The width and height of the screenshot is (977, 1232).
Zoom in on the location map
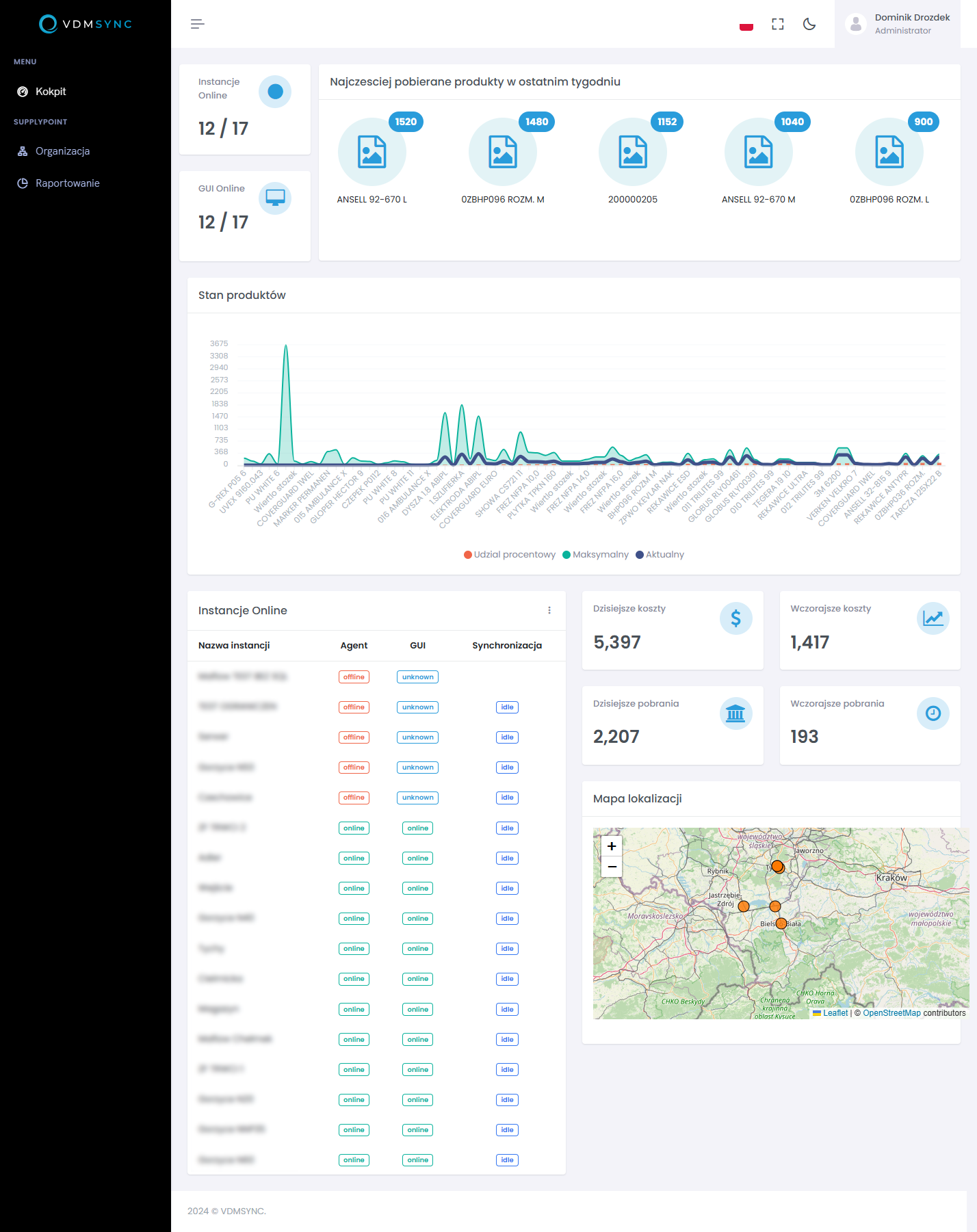coord(612,846)
